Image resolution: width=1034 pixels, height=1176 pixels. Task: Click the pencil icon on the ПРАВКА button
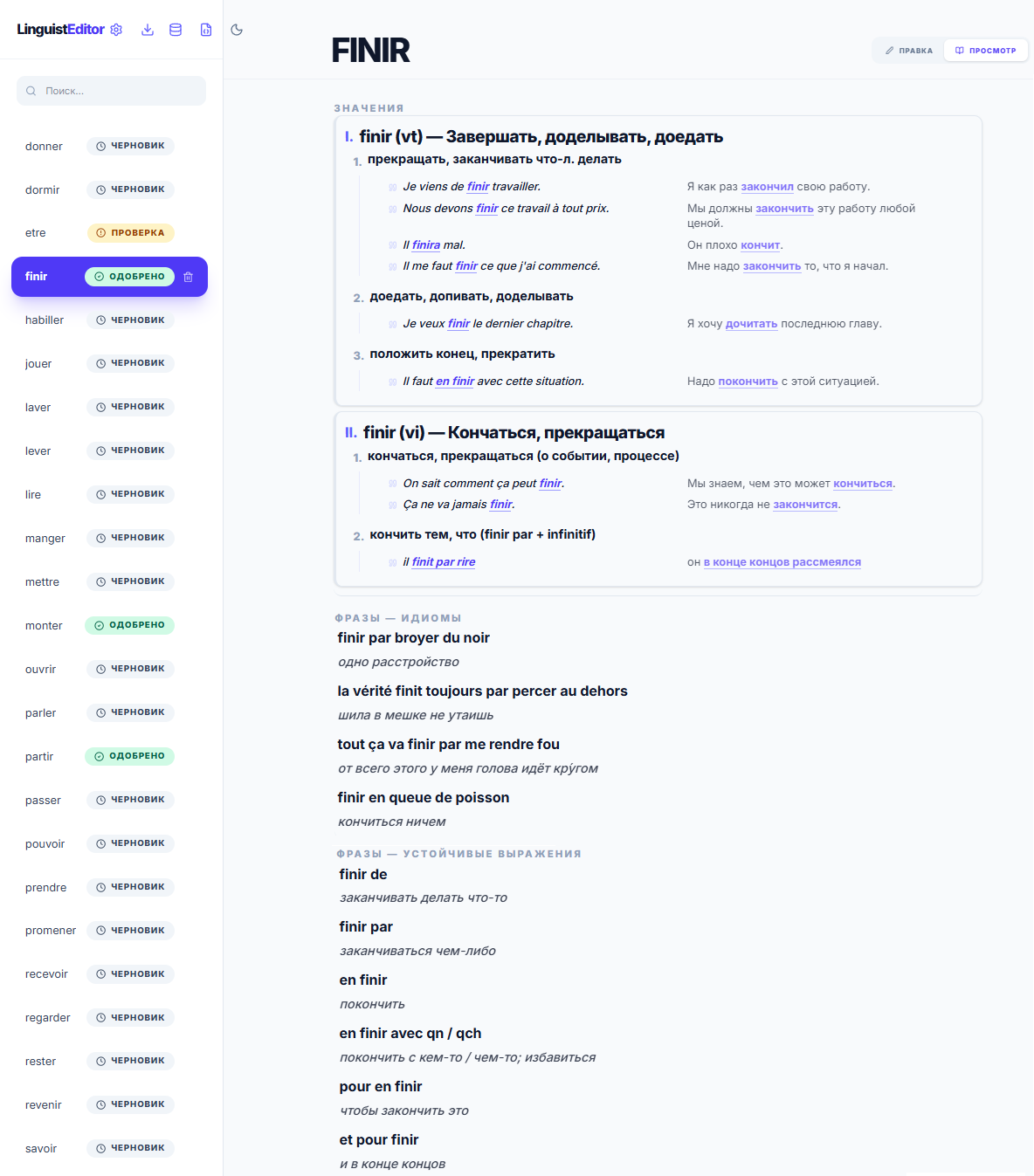pos(890,51)
